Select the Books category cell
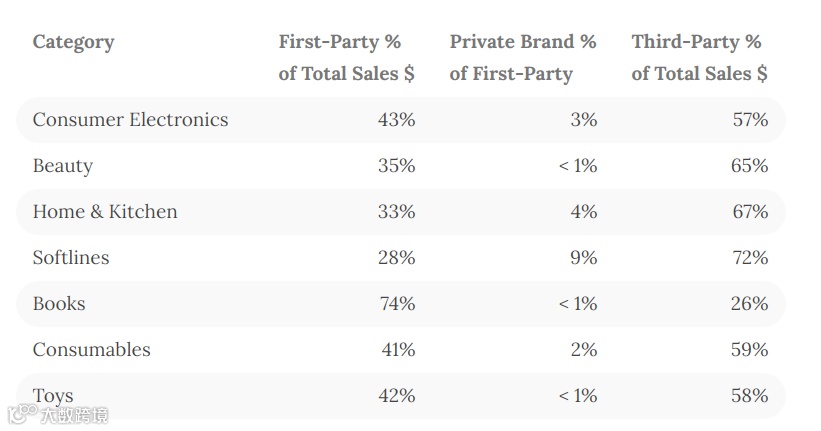 pyautogui.click(x=59, y=304)
